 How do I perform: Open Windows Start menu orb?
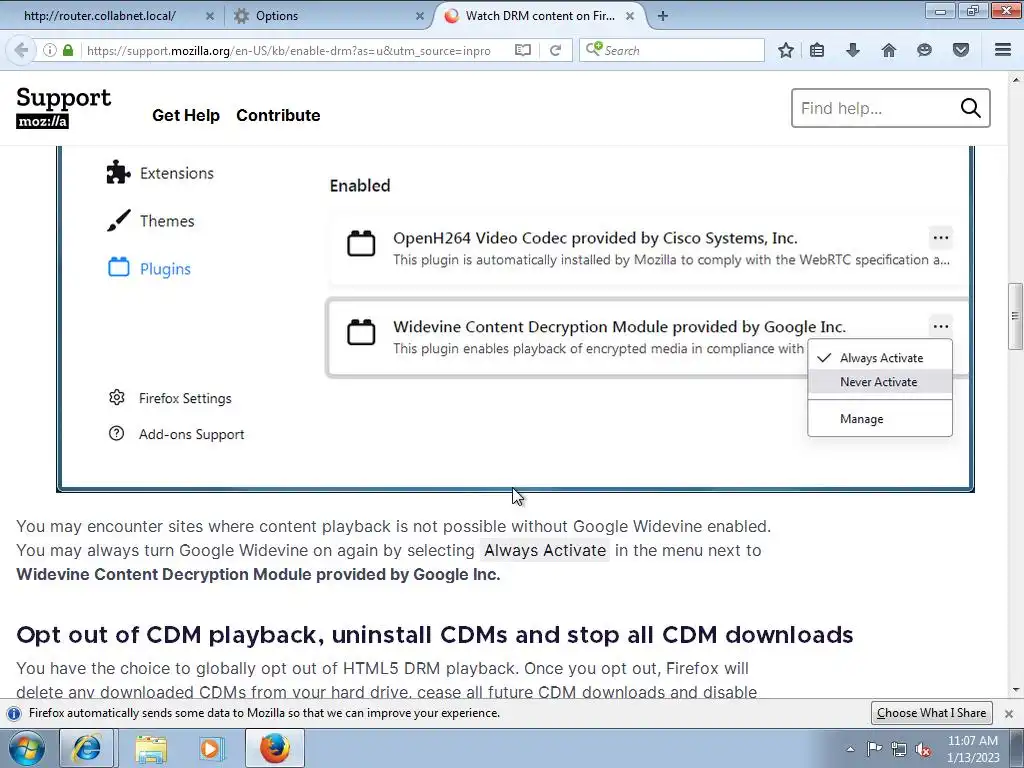[x=27, y=748]
